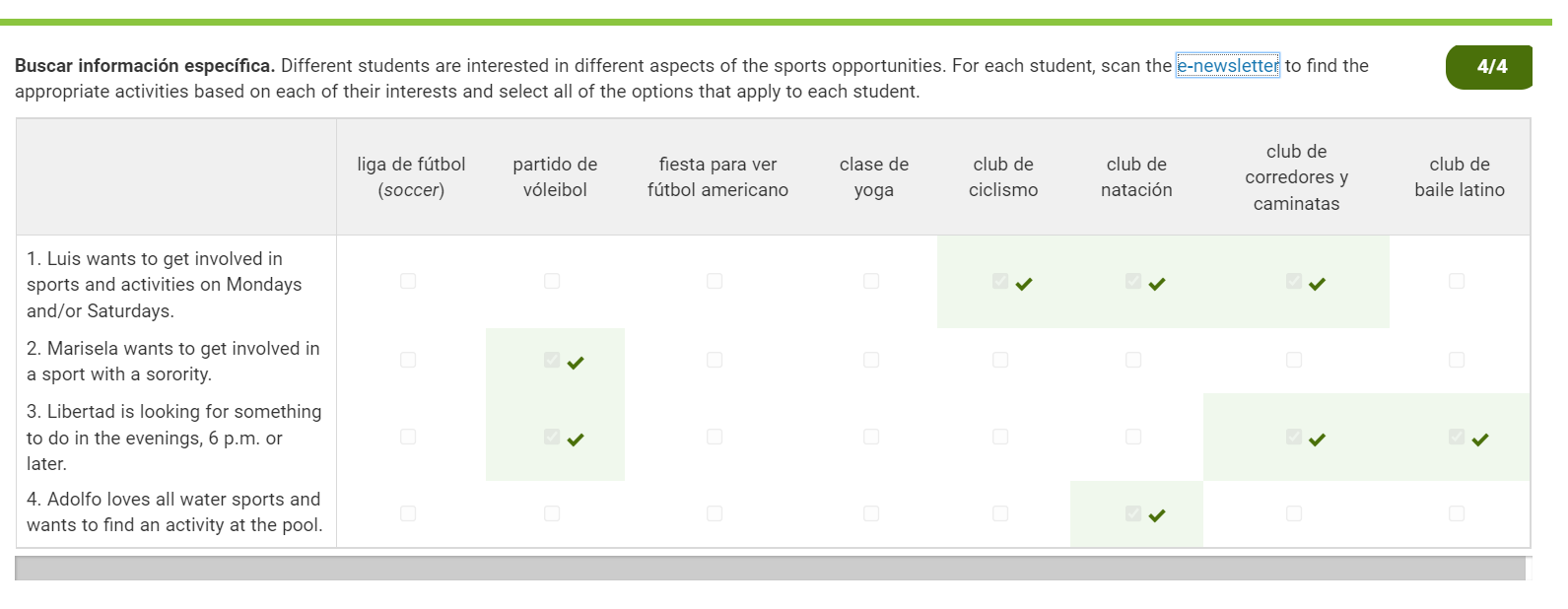Toggle club de natación checkbox for Luis
1568x609 pixels.
tap(1133, 281)
